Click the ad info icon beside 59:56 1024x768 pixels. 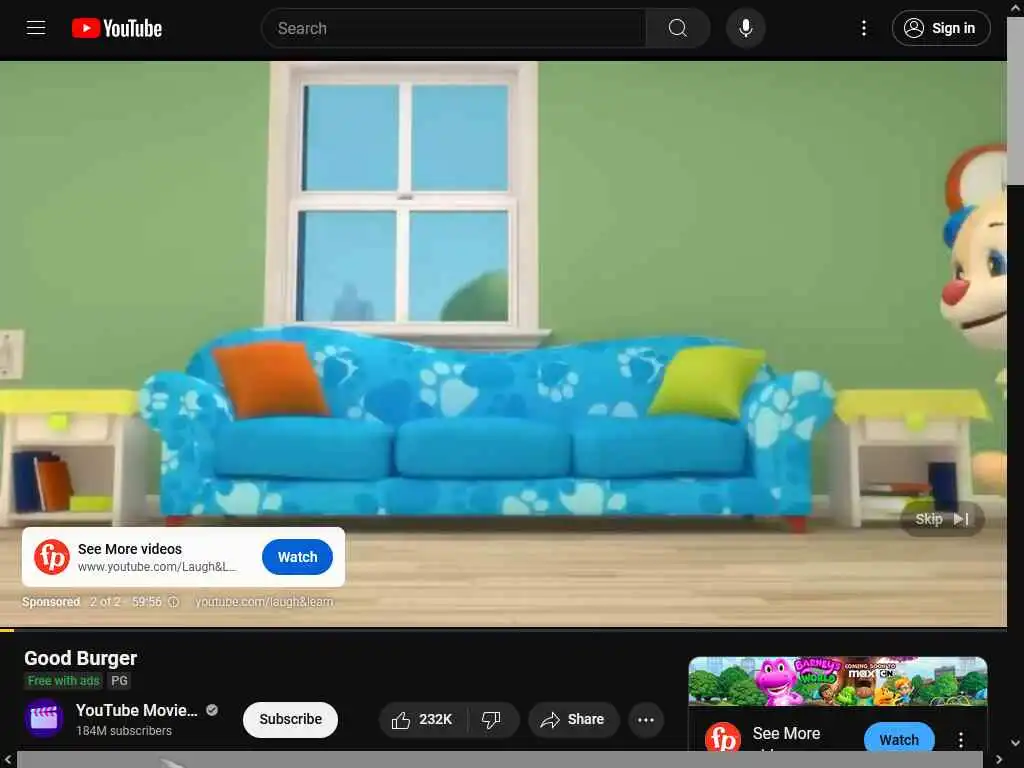coord(173,601)
